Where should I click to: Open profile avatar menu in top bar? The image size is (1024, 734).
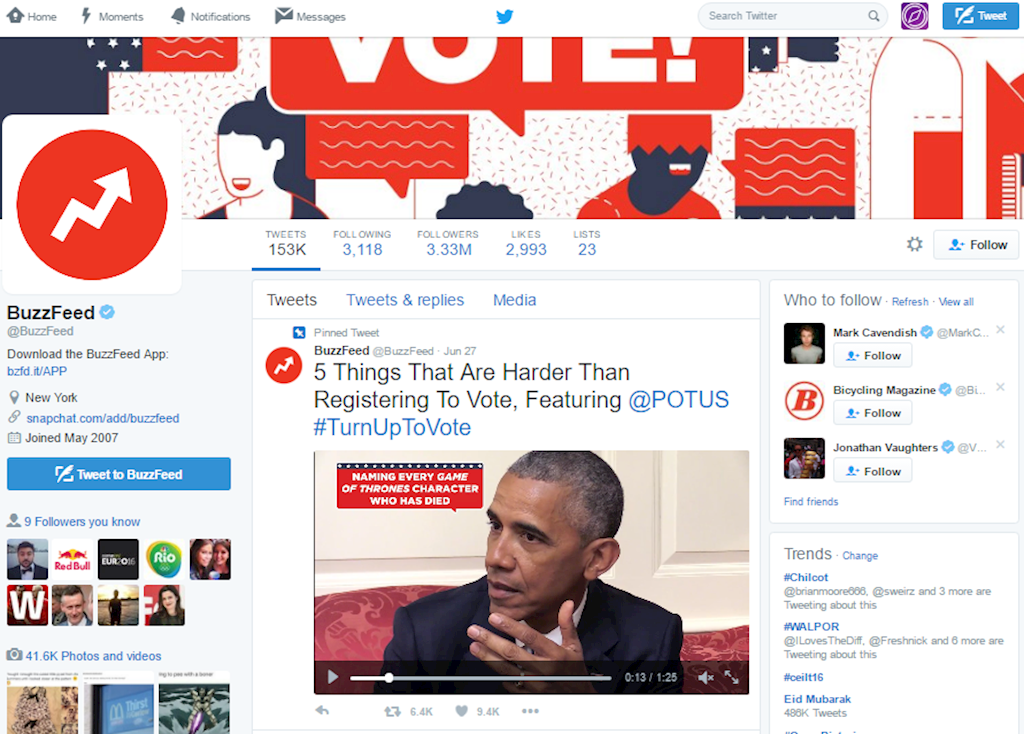pos(914,16)
